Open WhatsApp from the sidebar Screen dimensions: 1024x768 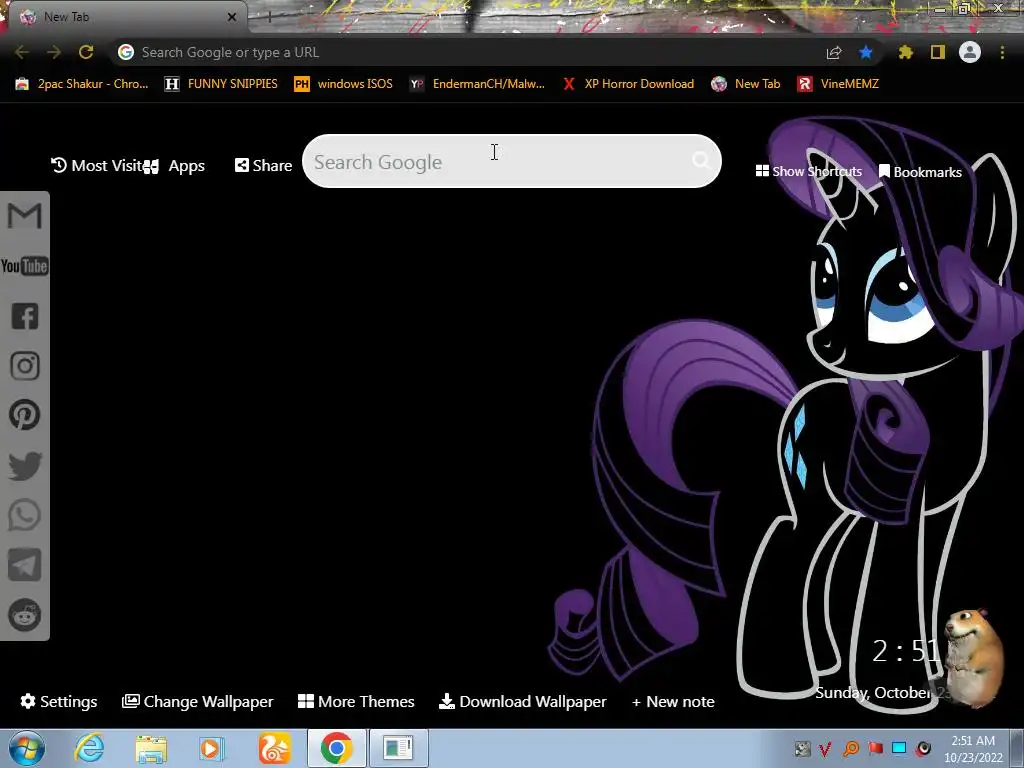(x=25, y=515)
